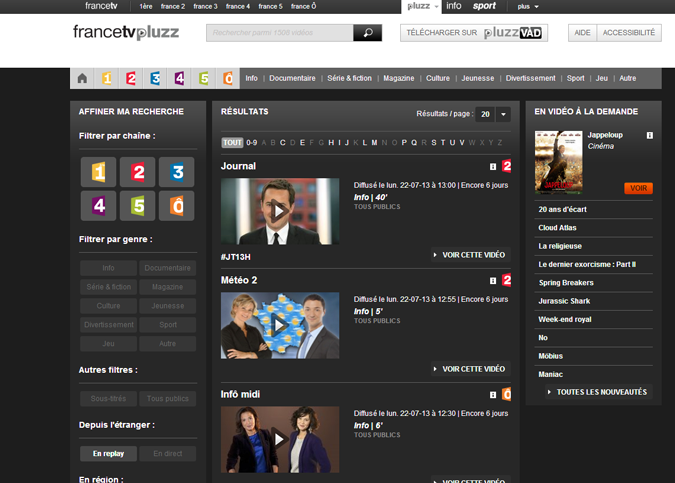Expand the plus menu in top bar

[x=528, y=6]
